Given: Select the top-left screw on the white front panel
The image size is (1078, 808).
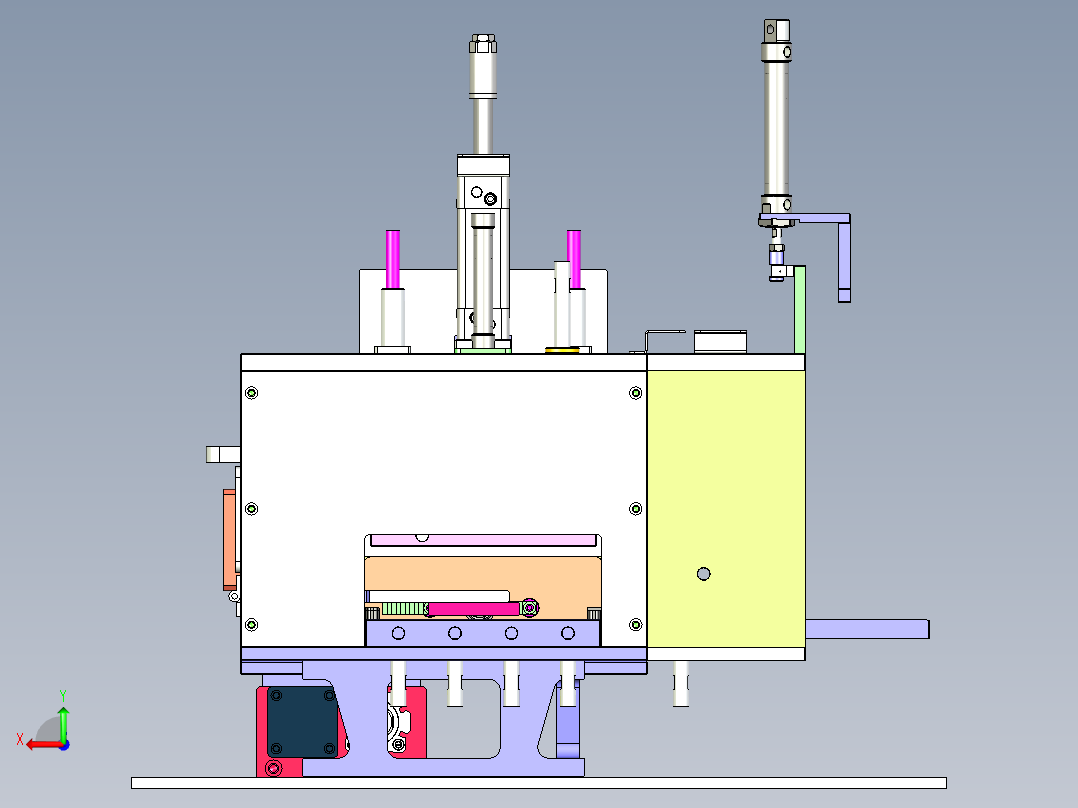Looking at the screenshot, I should (x=252, y=393).
